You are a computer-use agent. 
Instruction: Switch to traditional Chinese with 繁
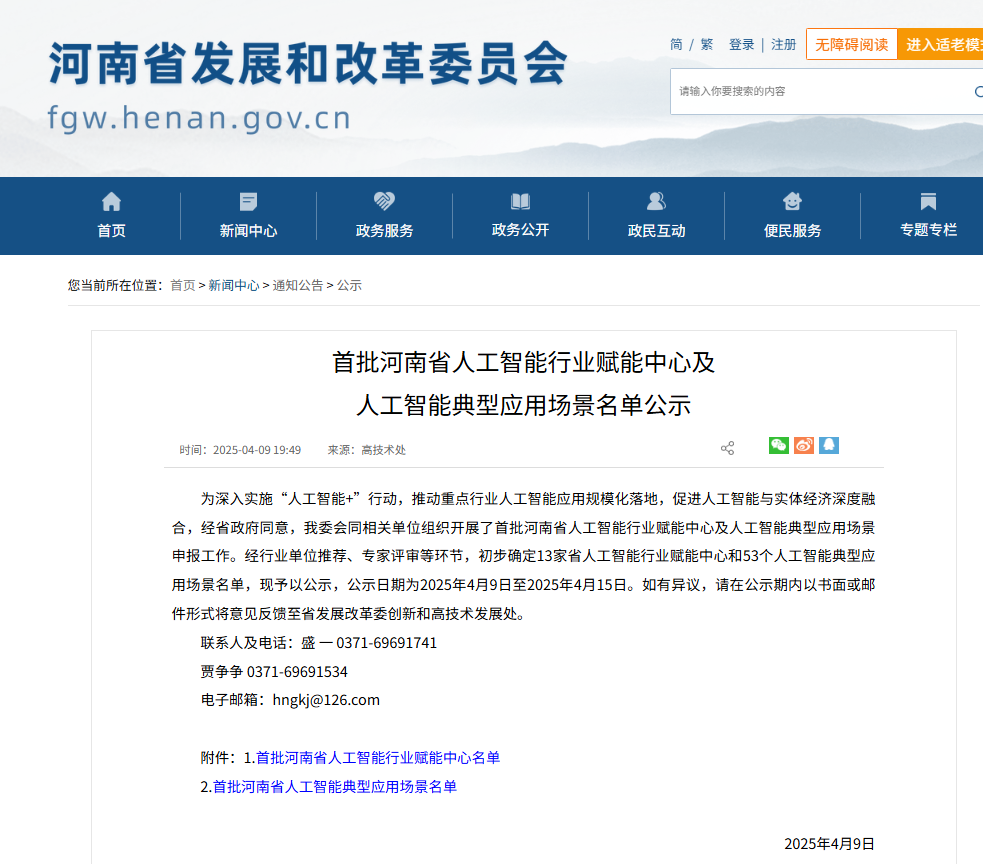click(707, 44)
